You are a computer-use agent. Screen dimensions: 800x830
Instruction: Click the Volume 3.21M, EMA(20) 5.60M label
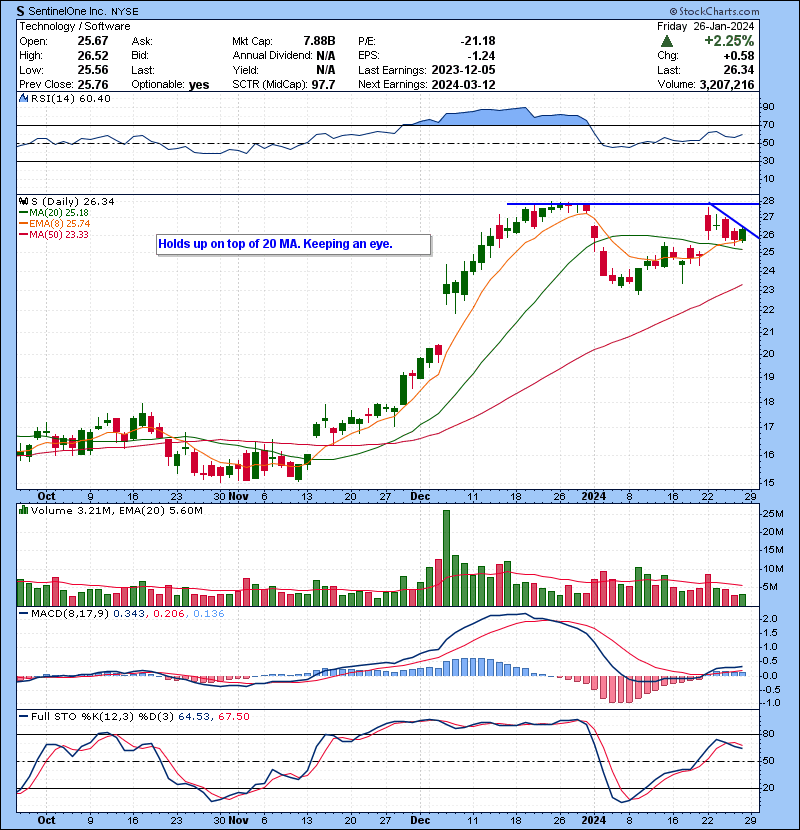click(x=116, y=510)
